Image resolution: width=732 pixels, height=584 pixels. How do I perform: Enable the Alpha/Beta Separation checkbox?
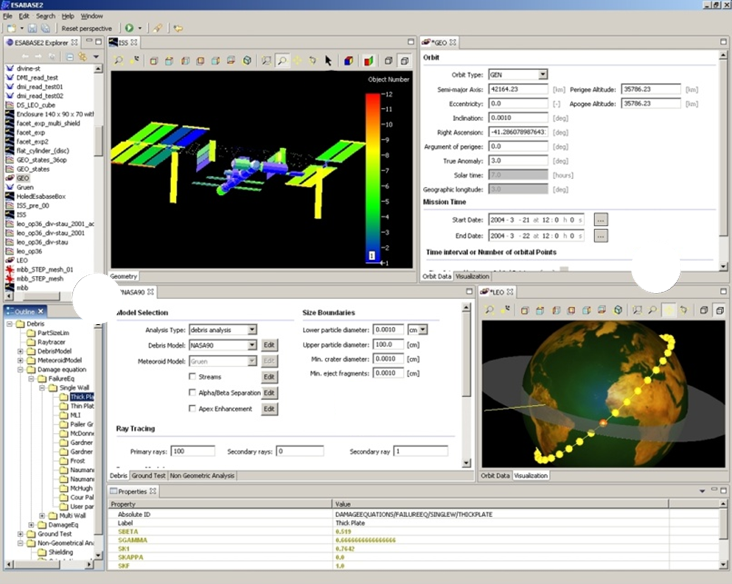192,392
